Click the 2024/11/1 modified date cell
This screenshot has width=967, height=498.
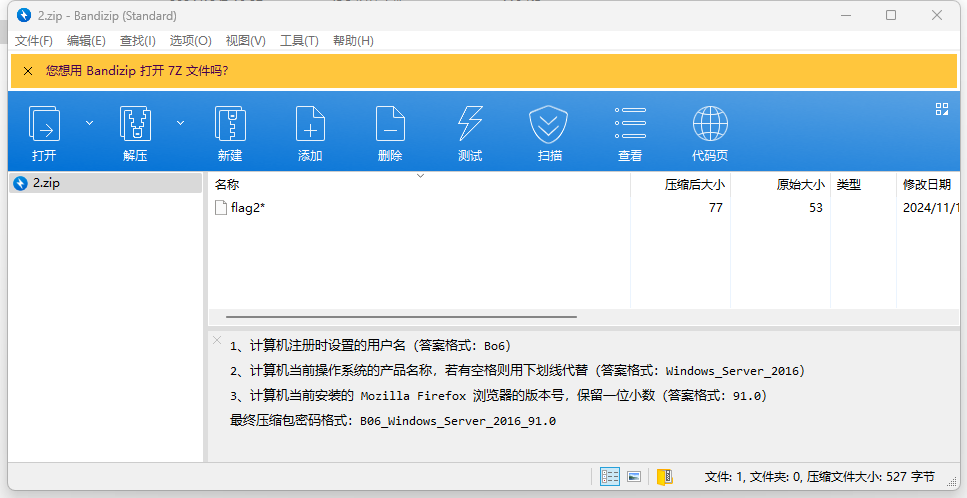(x=931, y=208)
